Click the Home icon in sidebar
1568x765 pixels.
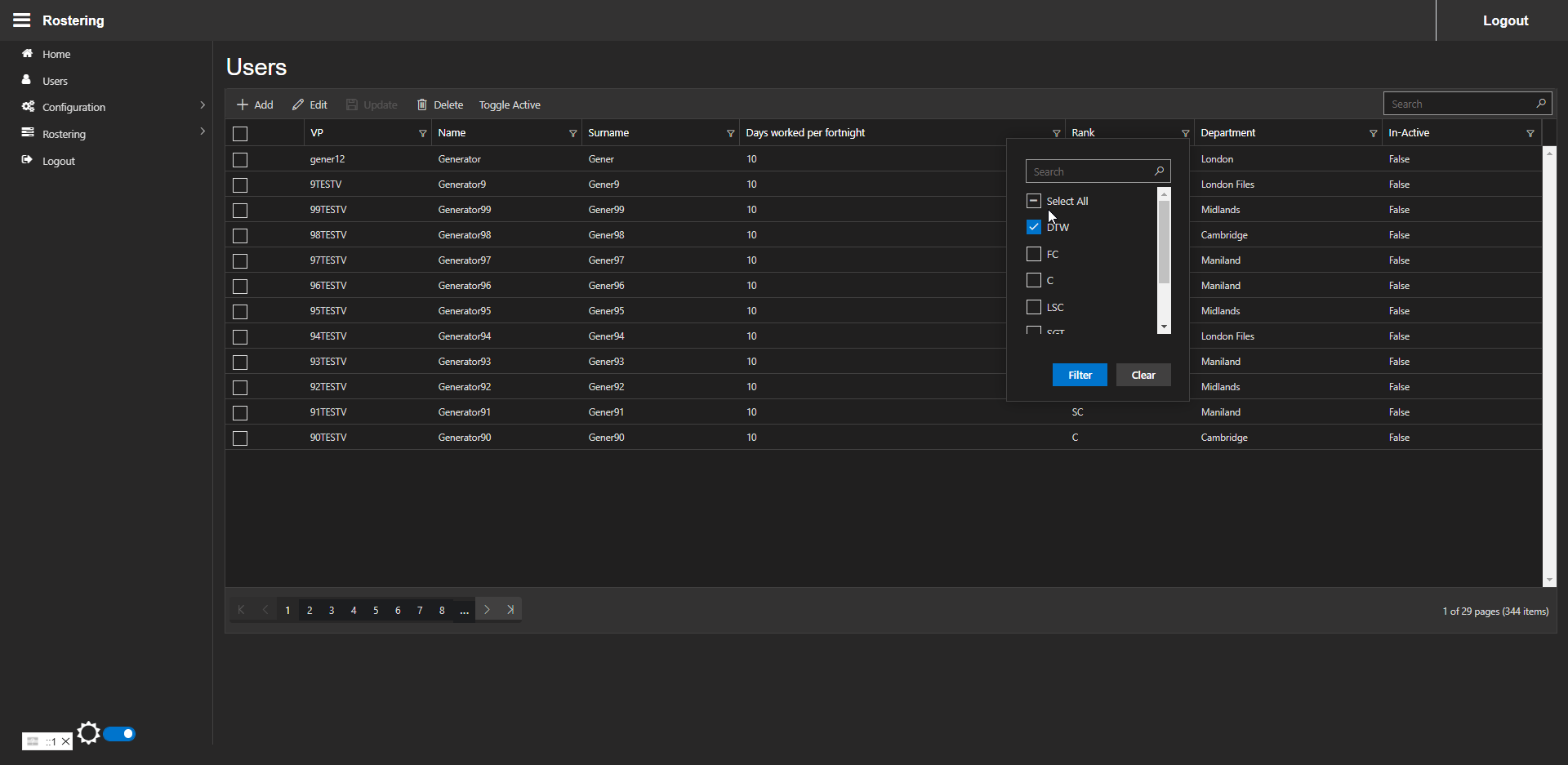[28, 54]
